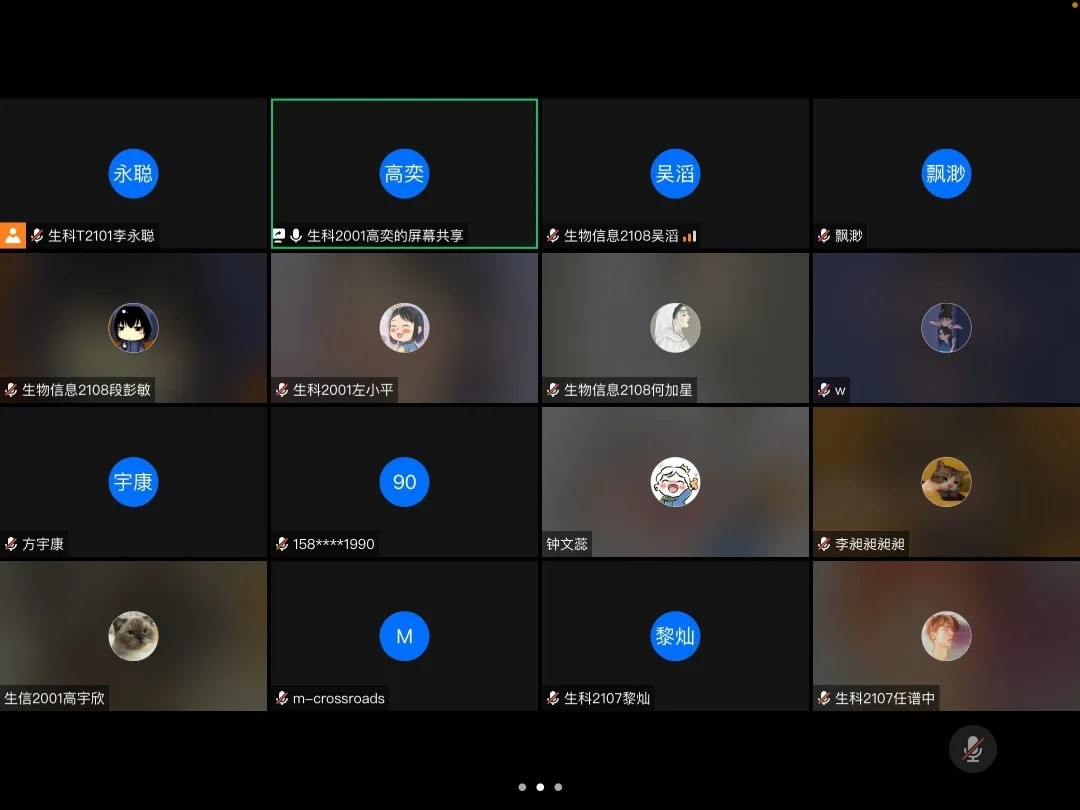Click the muted mic icon next to m-crossroads
The width and height of the screenshot is (1080, 810).
[x=282, y=698]
